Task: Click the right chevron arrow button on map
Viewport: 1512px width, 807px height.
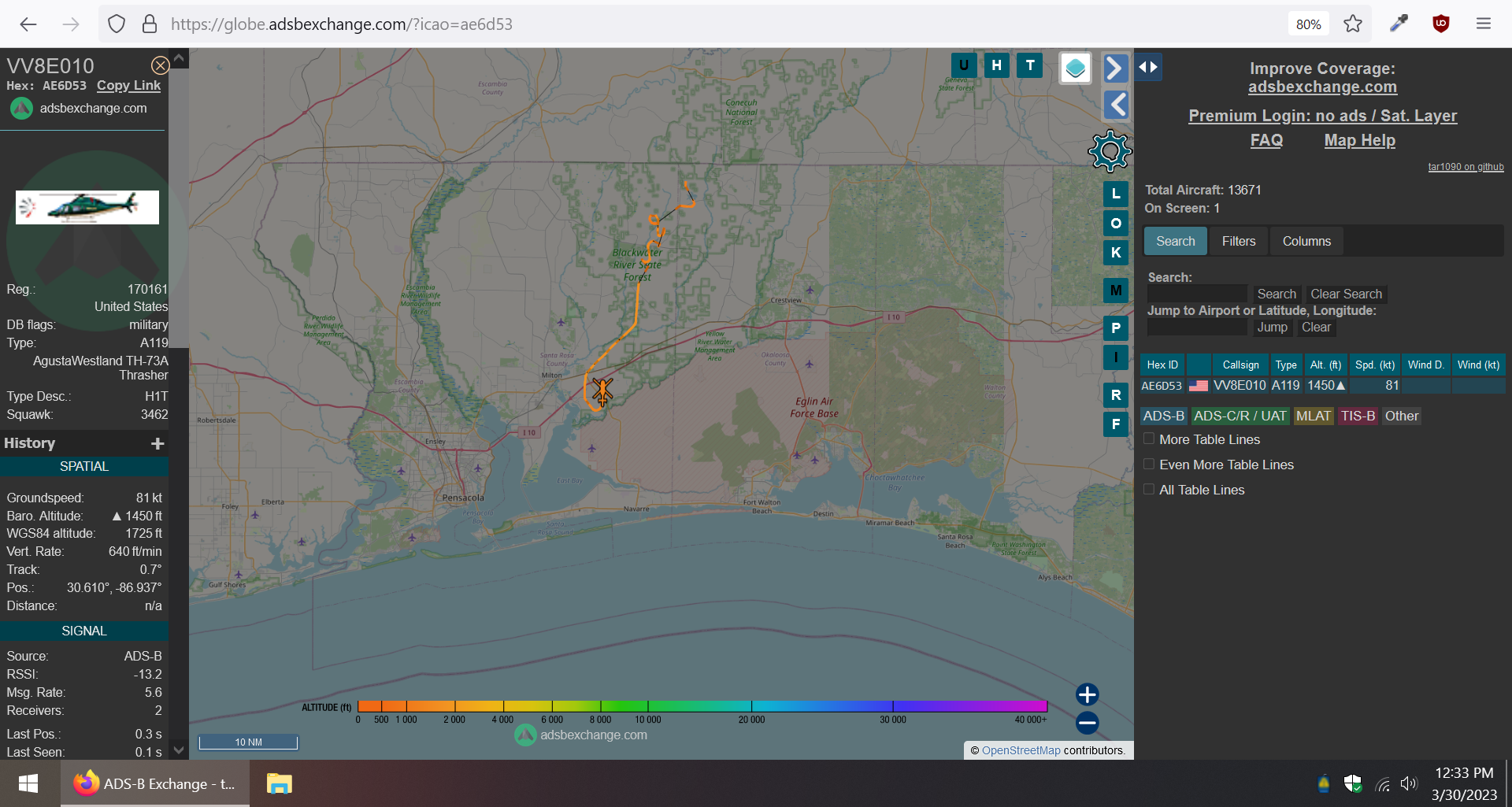Action: click(1115, 68)
